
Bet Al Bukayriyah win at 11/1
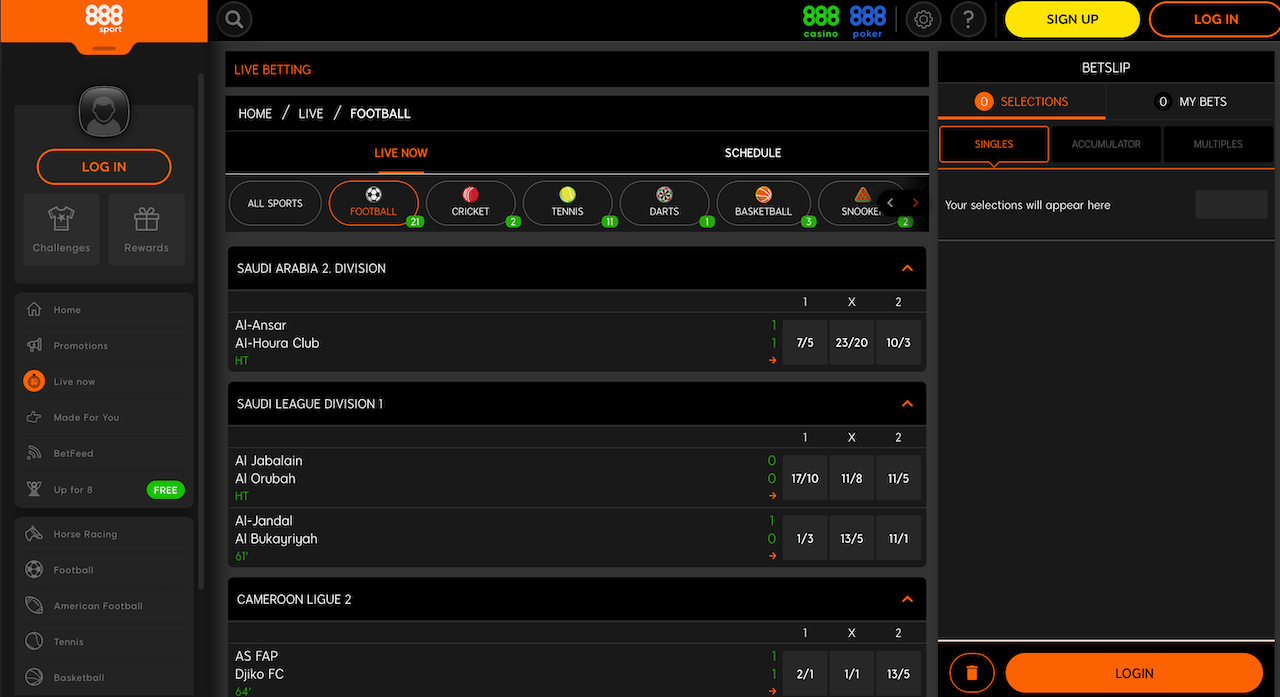coord(898,538)
